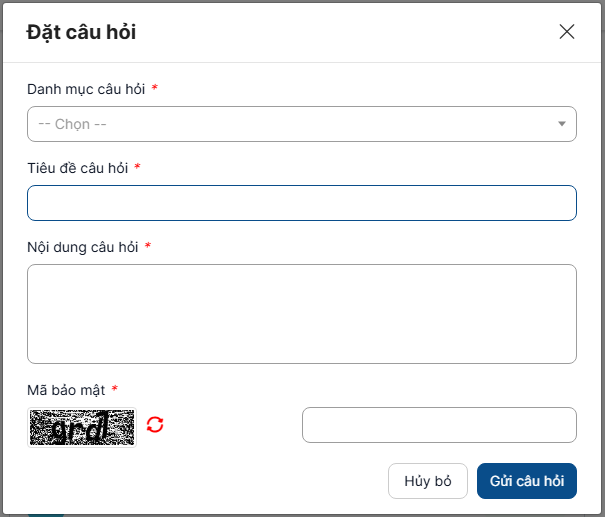This screenshot has width=605, height=517.
Task: Expand category dropdown using its arrow
Action: (561, 124)
